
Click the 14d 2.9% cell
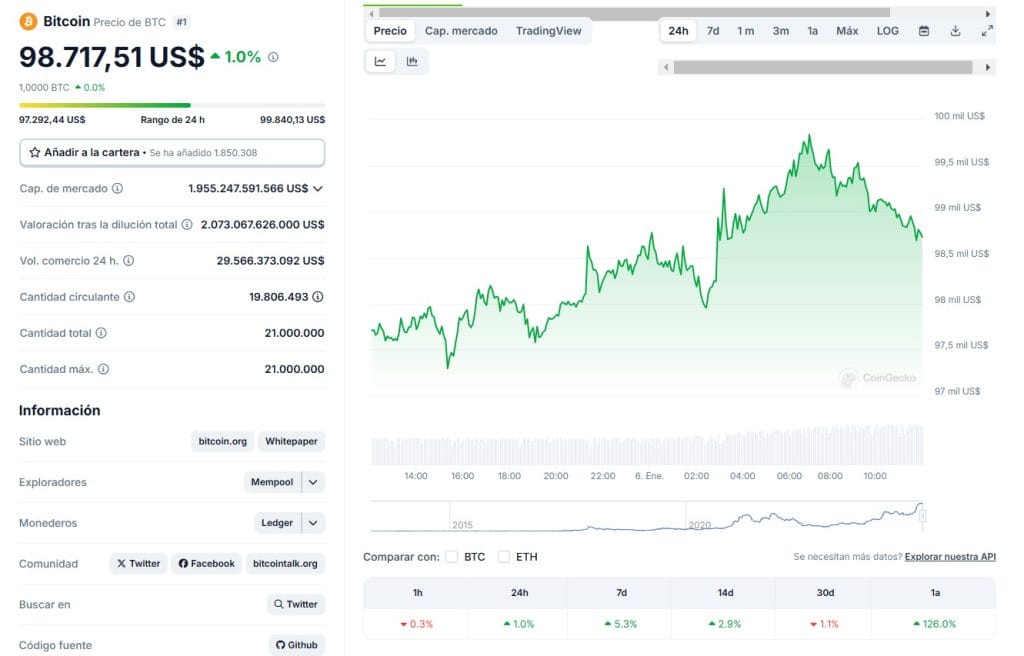(725, 624)
